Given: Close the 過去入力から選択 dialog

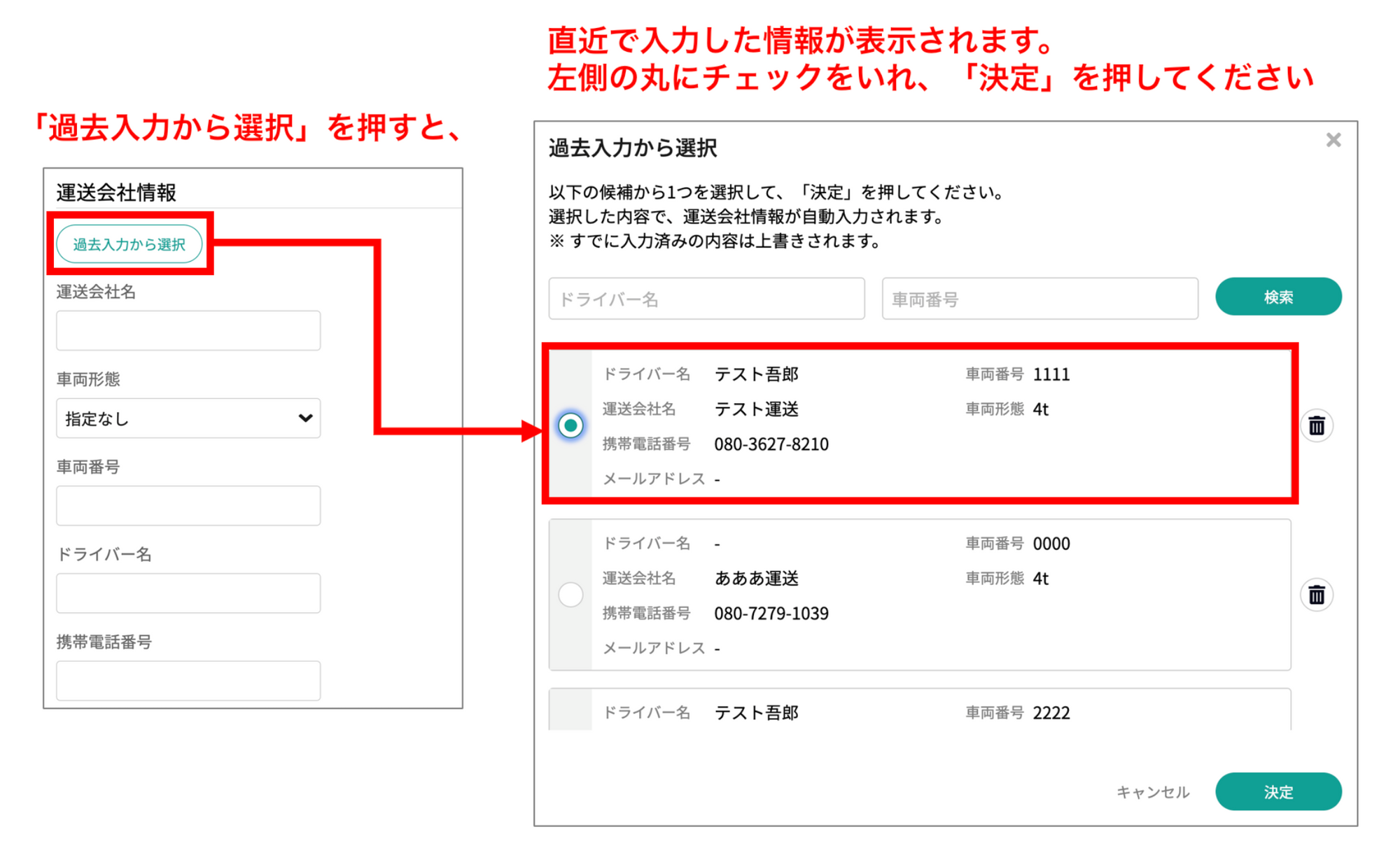Looking at the screenshot, I should tap(1333, 141).
